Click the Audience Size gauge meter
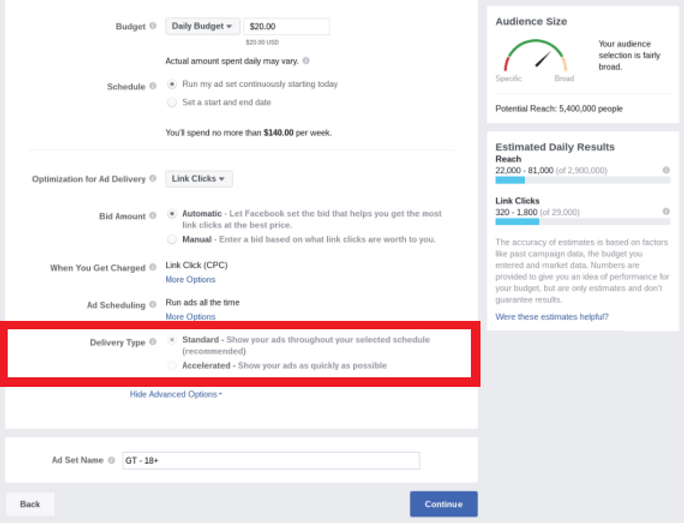This screenshot has height=523, width=684. [x=535, y=56]
